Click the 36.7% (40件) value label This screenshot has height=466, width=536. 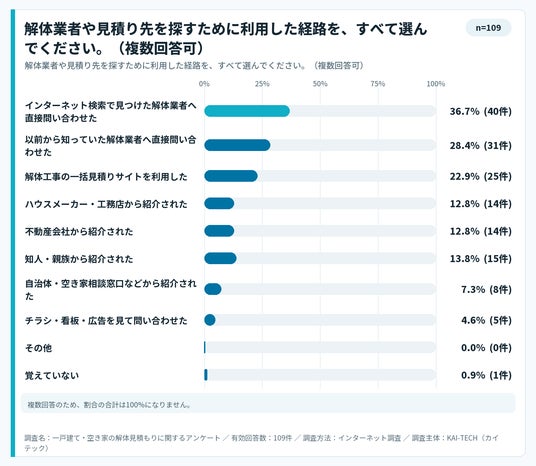[x=481, y=111]
